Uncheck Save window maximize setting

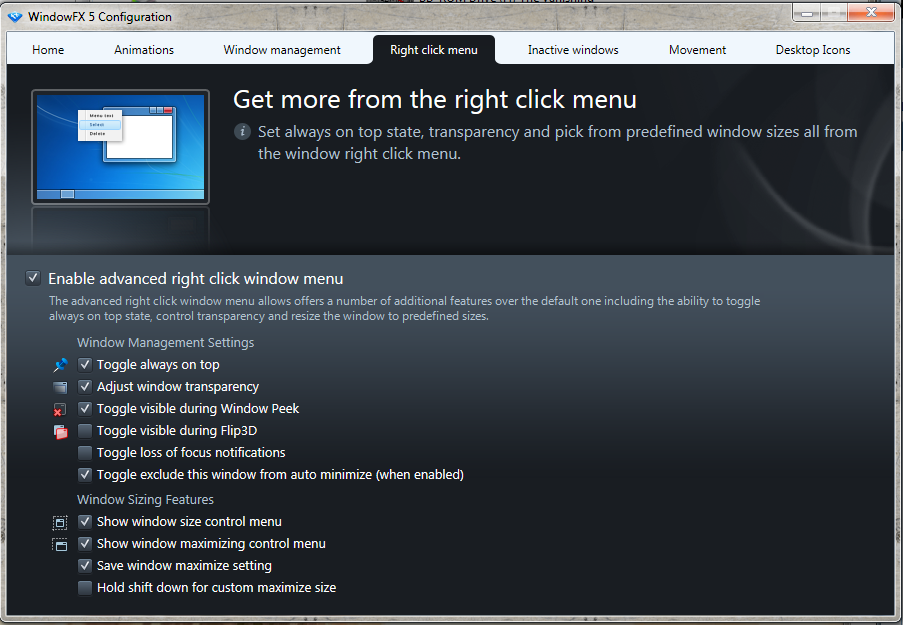tap(85, 566)
